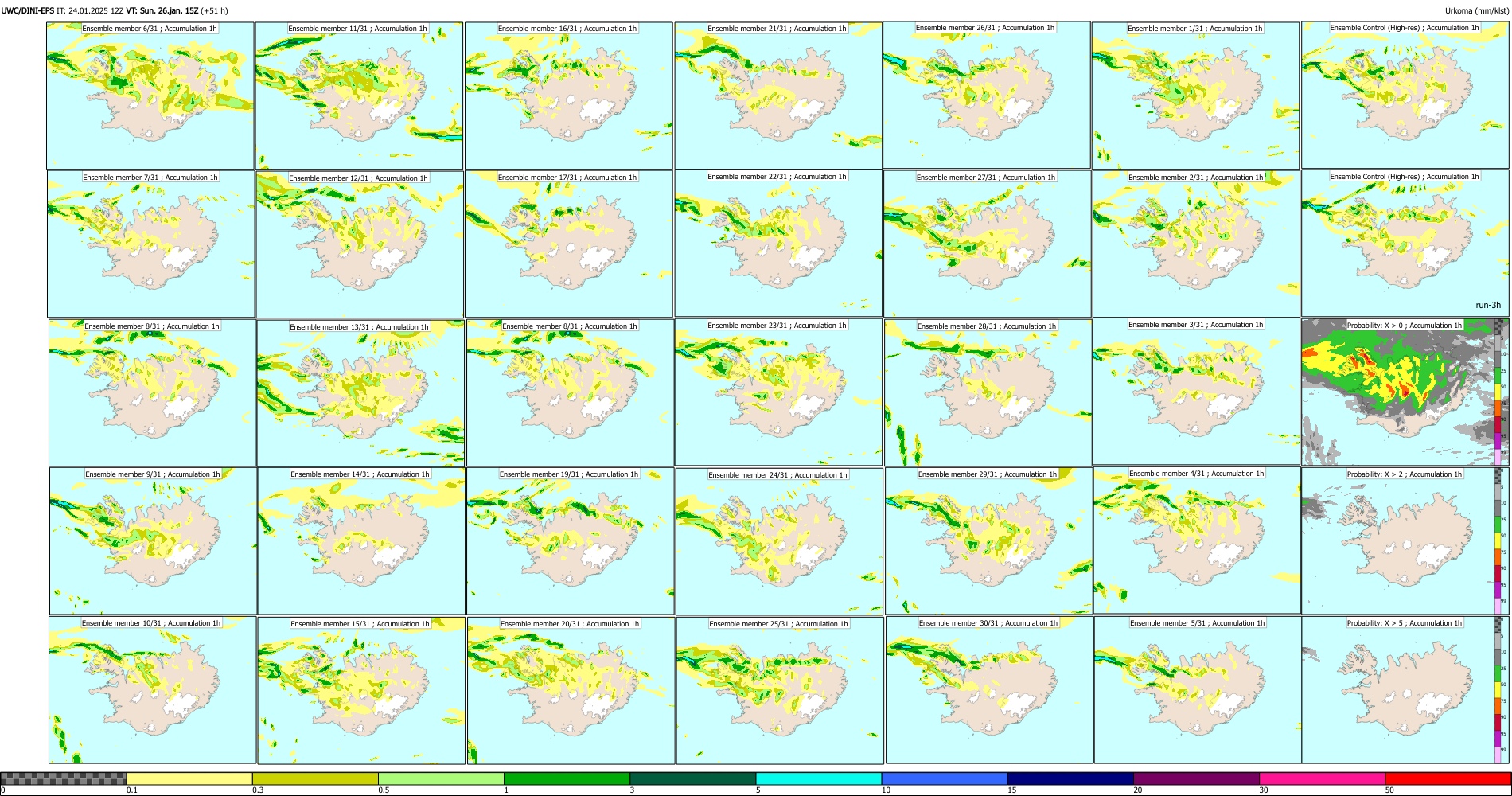Click the "Úrkoma (mm/klst)" unit label
This screenshot has height=796, width=1512.
click(1476, 11)
